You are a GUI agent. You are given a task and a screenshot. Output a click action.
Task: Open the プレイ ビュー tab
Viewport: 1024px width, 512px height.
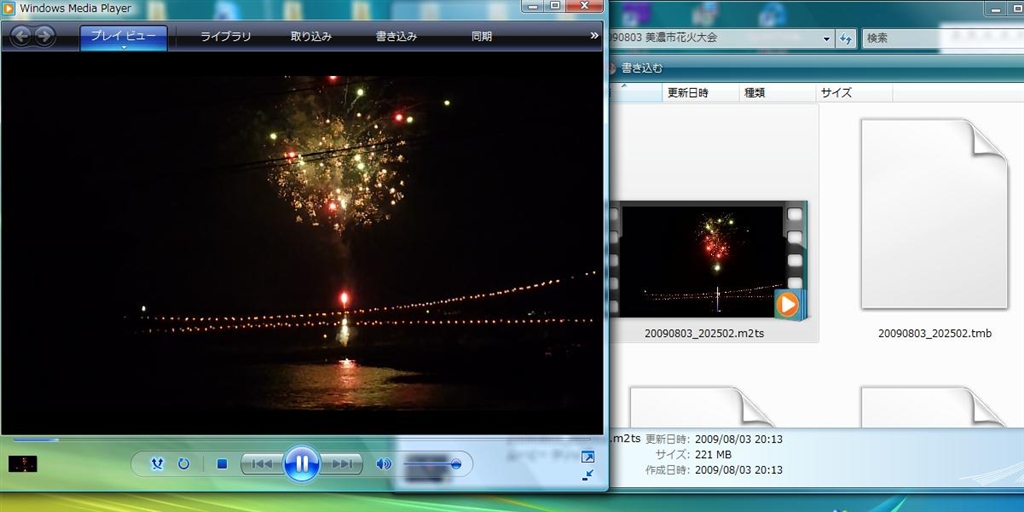click(x=123, y=35)
